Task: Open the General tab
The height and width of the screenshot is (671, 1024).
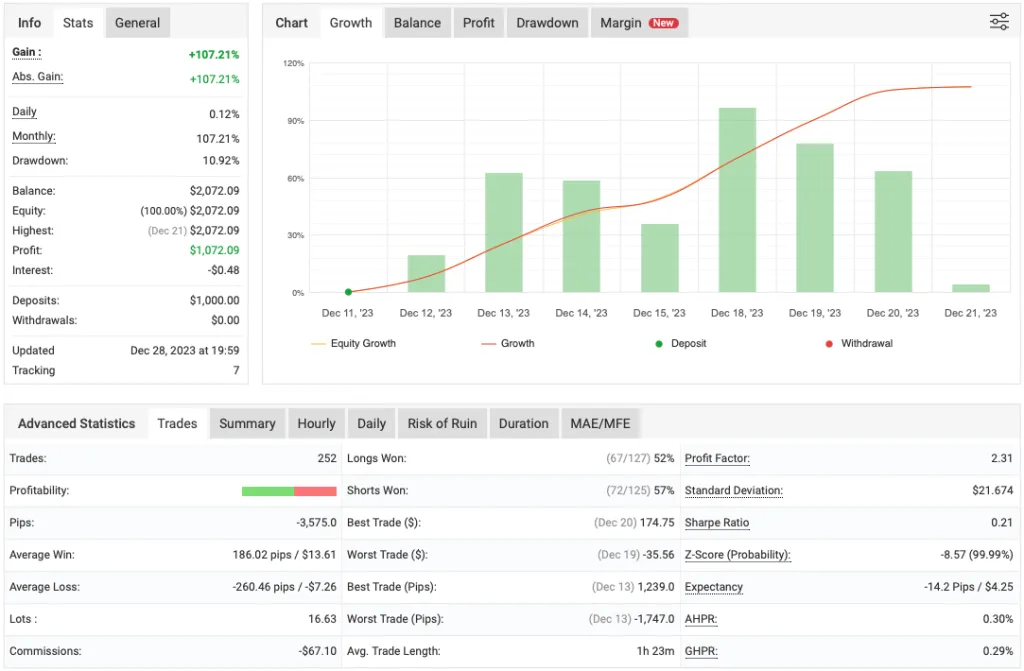Action: pyautogui.click(x=137, y=21)
